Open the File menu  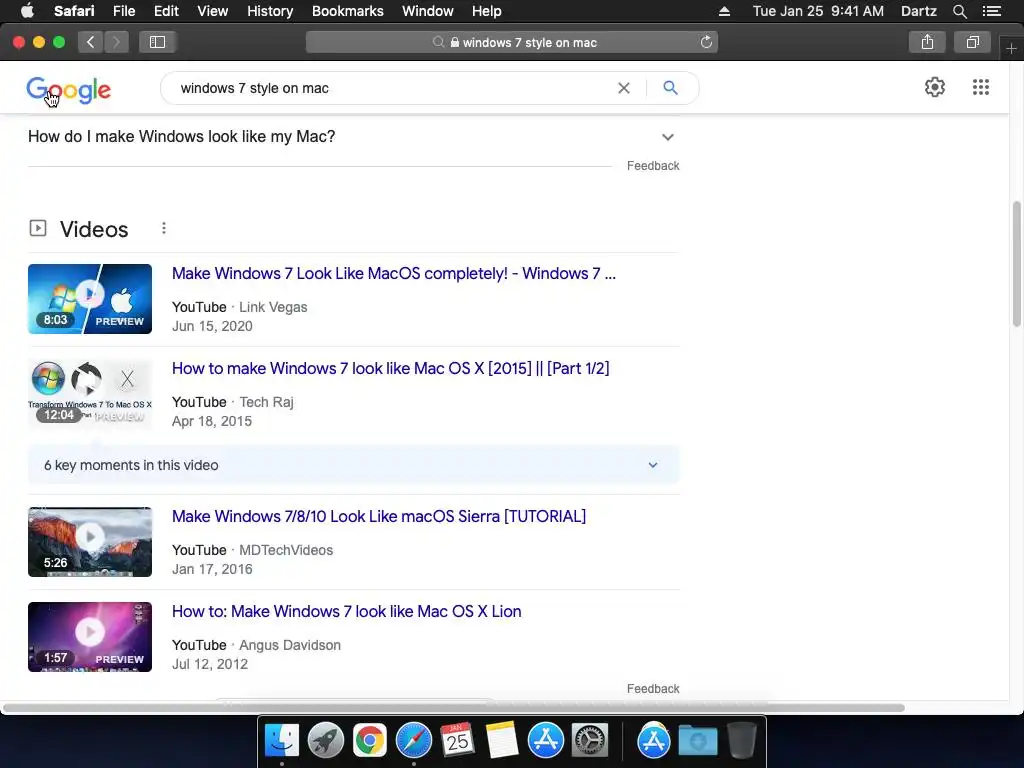pos(123,11)
